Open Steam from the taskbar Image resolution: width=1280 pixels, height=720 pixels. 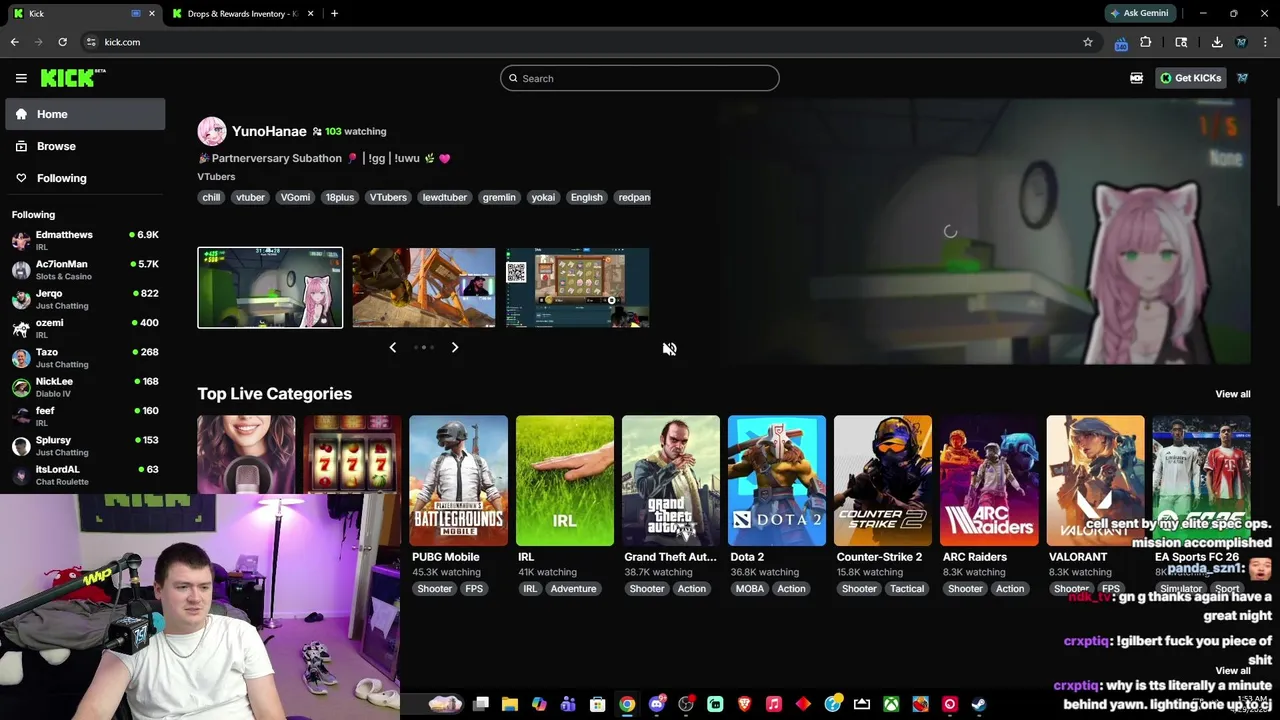(x=979, y=704)
